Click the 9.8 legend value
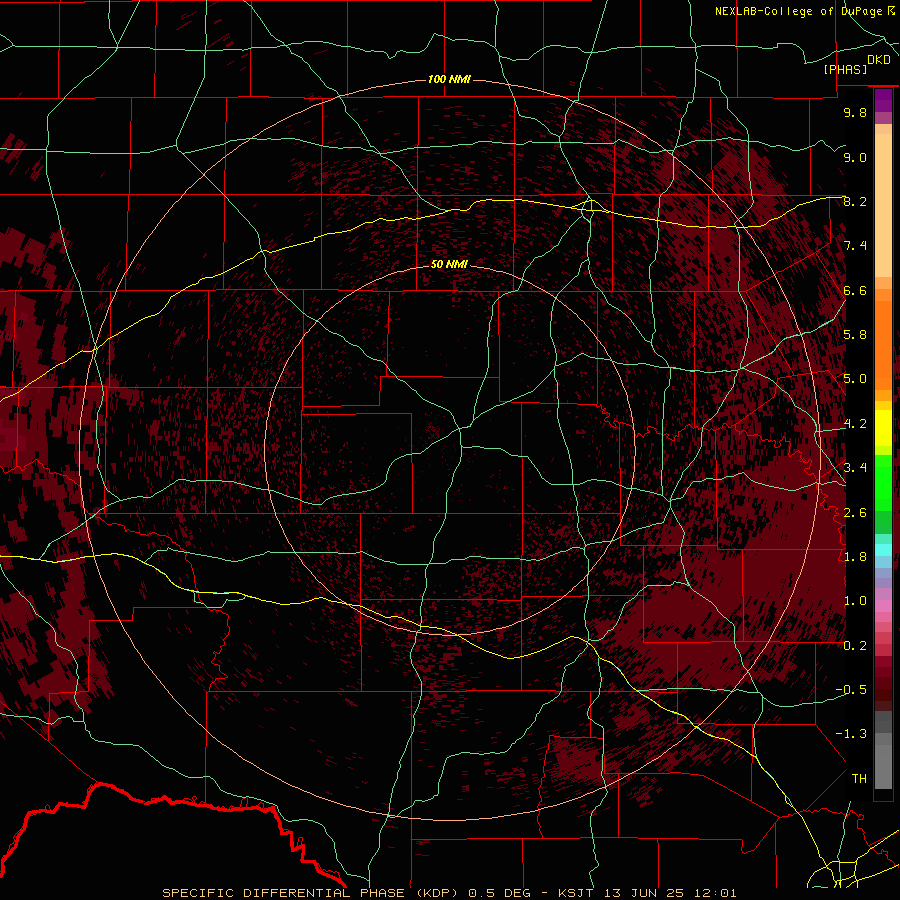This screenshot has width=900, height=900. (x=855, y=112)
